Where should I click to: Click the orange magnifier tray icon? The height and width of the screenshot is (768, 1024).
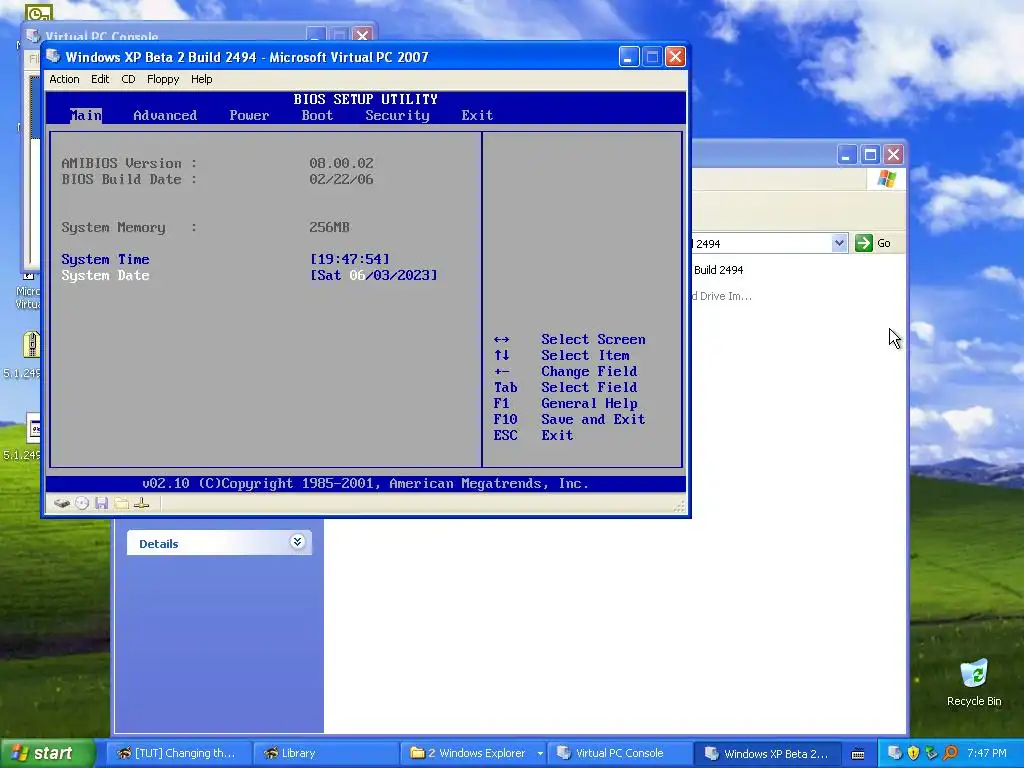click(950, 753)
